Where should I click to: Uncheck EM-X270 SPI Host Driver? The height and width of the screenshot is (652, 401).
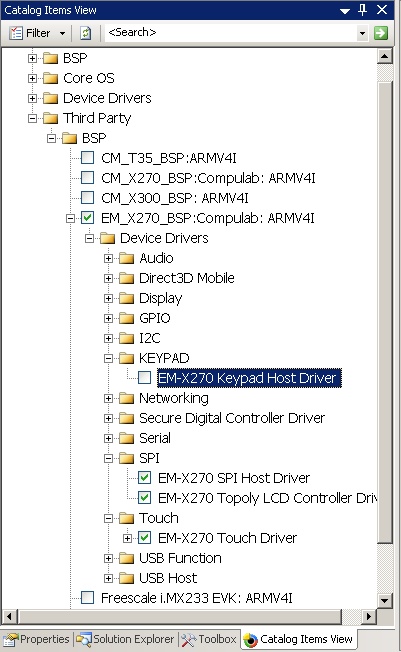tap(144, 478)
